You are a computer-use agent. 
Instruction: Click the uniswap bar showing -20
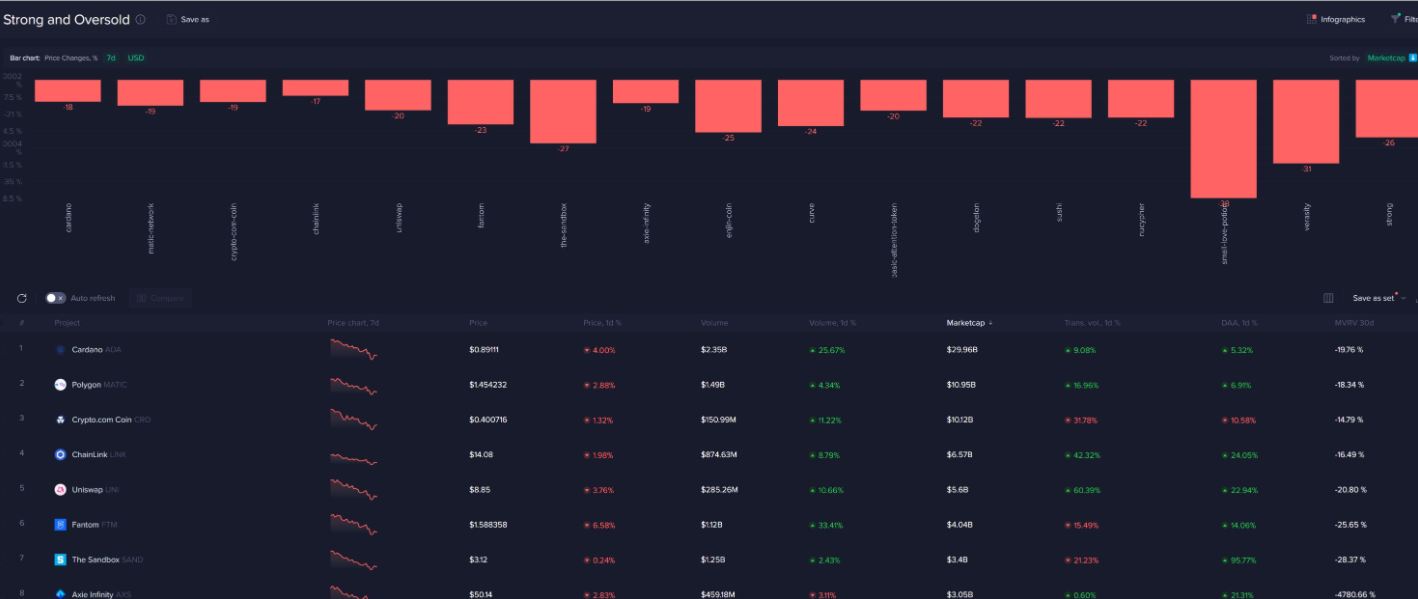(x=398, y=95)
